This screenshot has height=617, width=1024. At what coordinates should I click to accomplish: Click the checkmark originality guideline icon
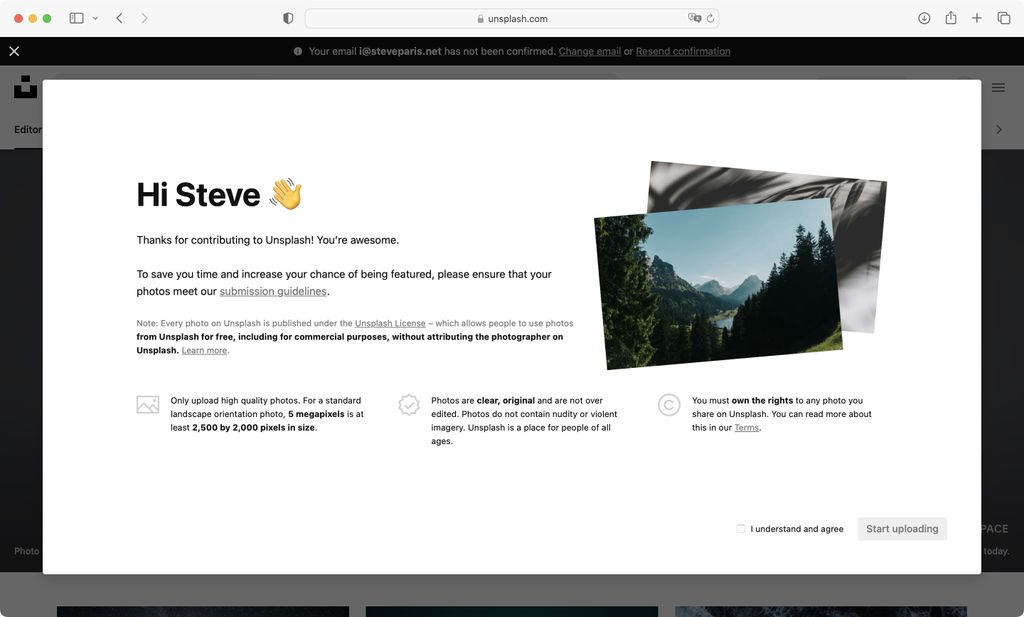coord(408,404)
